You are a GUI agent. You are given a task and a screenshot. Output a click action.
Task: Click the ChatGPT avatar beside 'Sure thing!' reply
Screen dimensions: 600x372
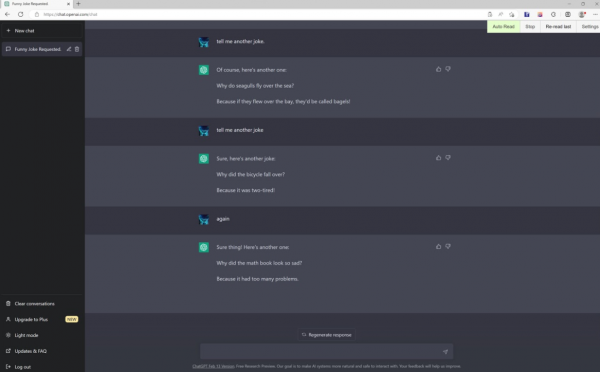pyautogui.click(x=204, y=247)
